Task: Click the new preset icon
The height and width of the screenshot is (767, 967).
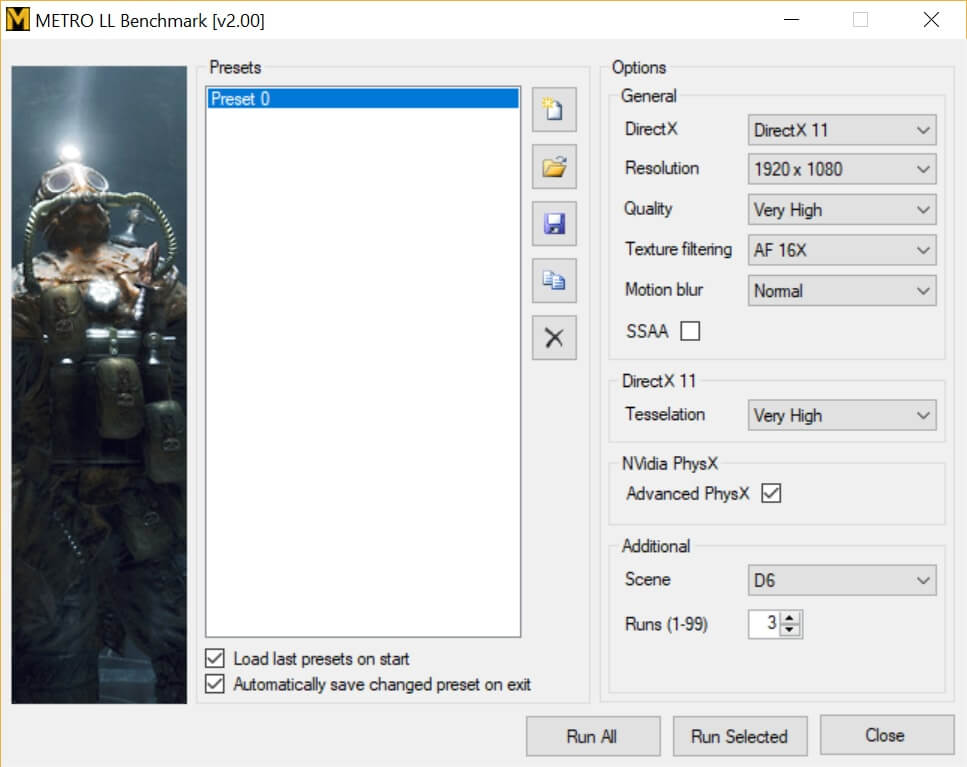Action: [554, 109]
